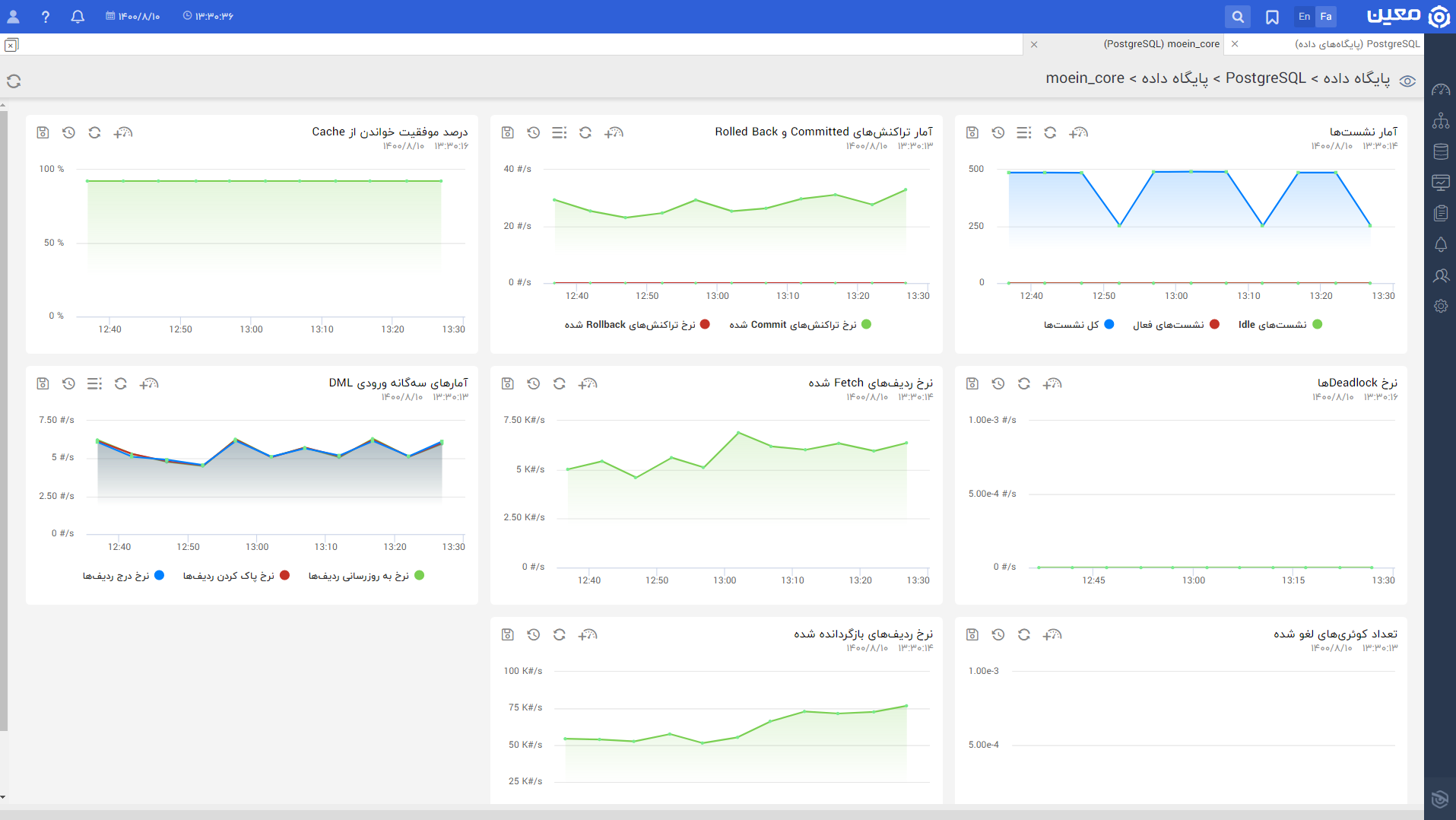
Task: Refresh the DML triple statistics chart
Action: click(x=120, y=383)
